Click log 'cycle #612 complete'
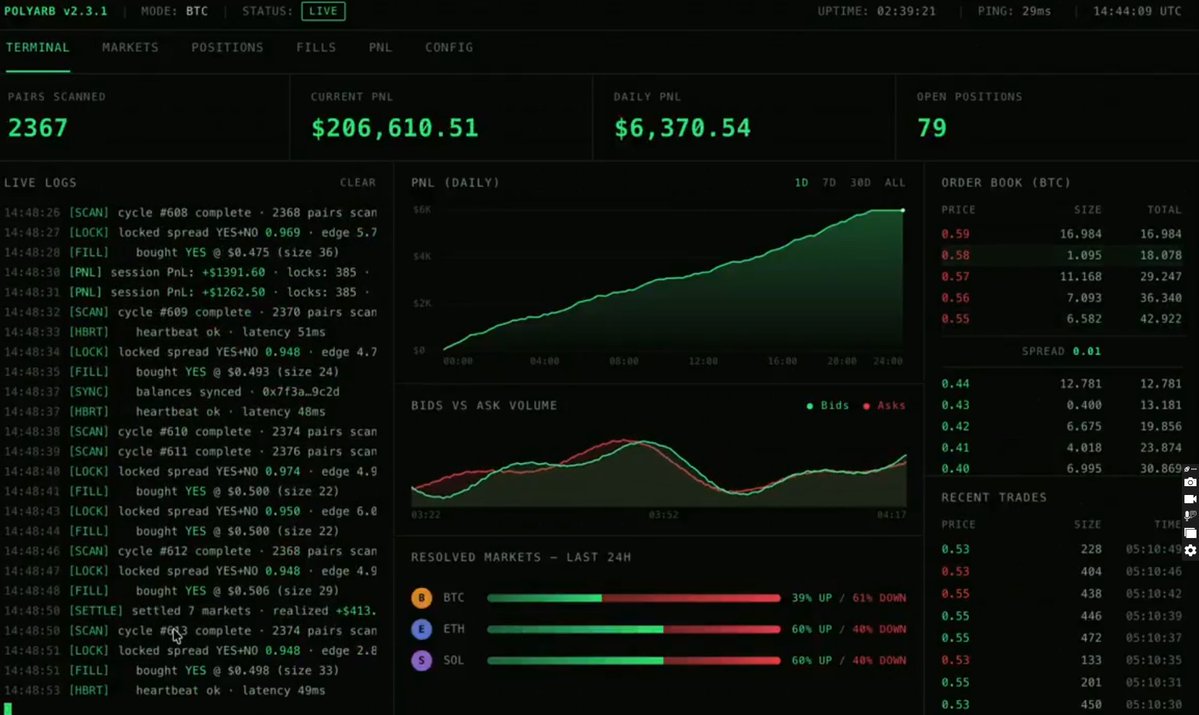Viewport: 1199px width, 715px height. pyautogui.click(x=190, y=551)
